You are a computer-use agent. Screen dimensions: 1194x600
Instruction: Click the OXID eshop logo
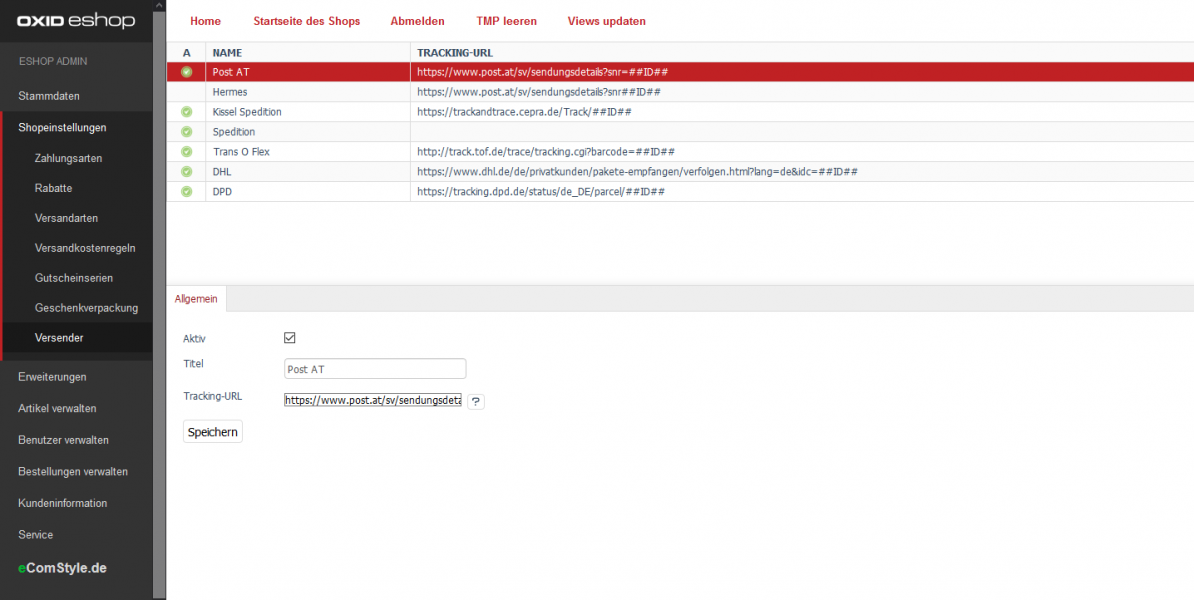[76, 21]
